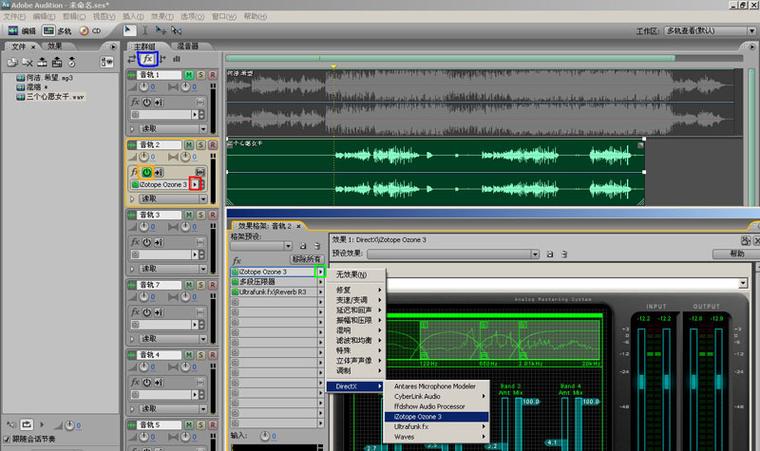Toggle the effects power button on track 2
The height and width of the screenshot is (451, 760).
(146, 172)
